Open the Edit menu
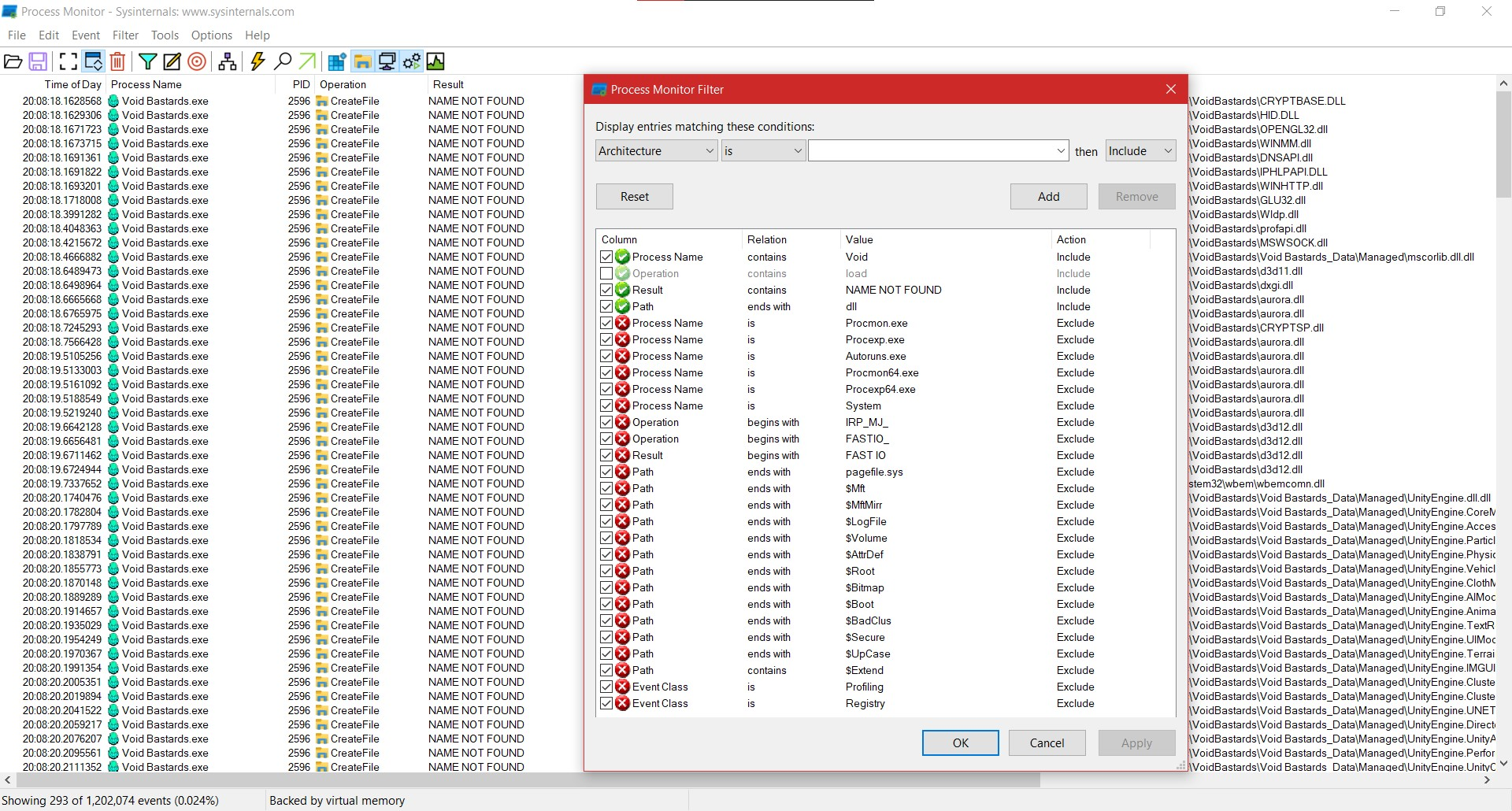1512x811 pixels. pos(49,35)
